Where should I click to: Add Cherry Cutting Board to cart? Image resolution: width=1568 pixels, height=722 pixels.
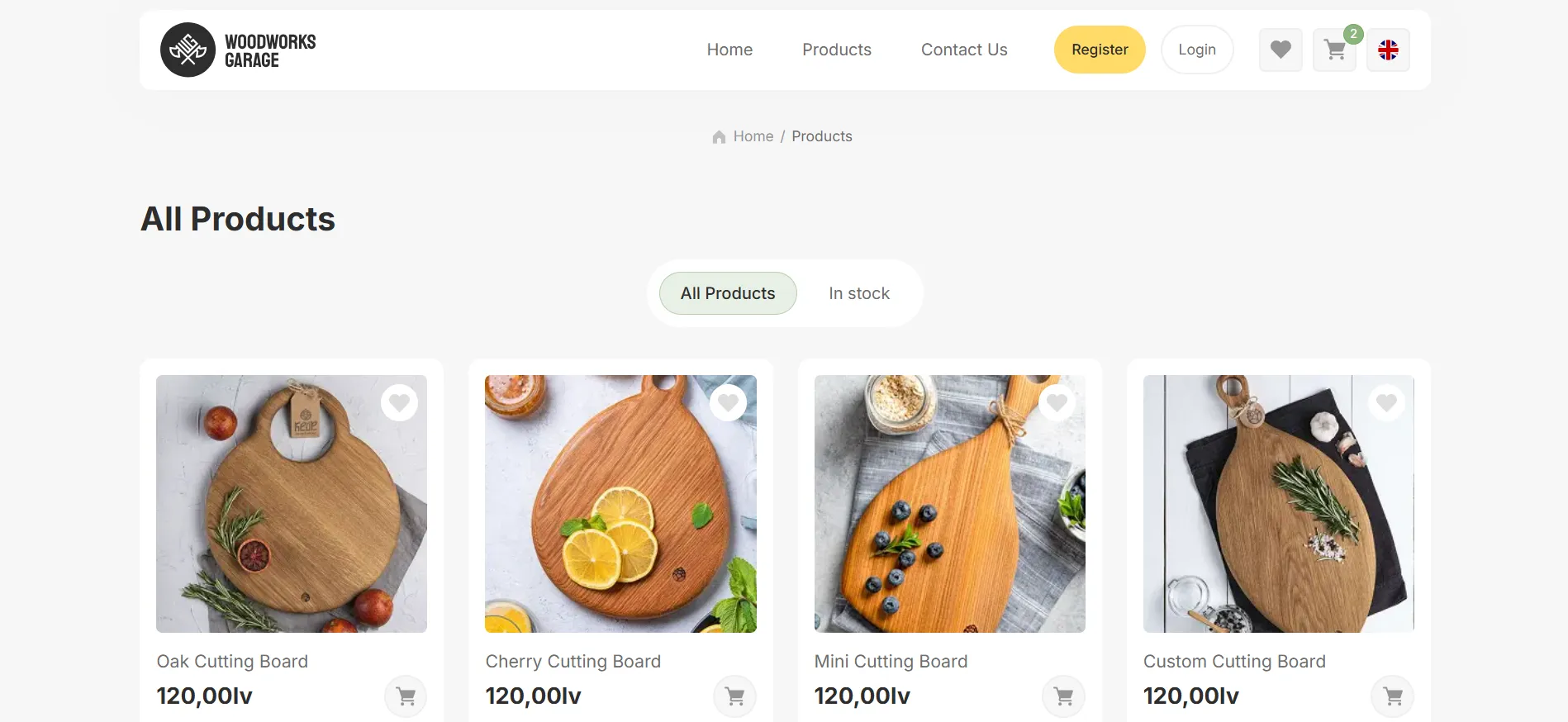734,696
